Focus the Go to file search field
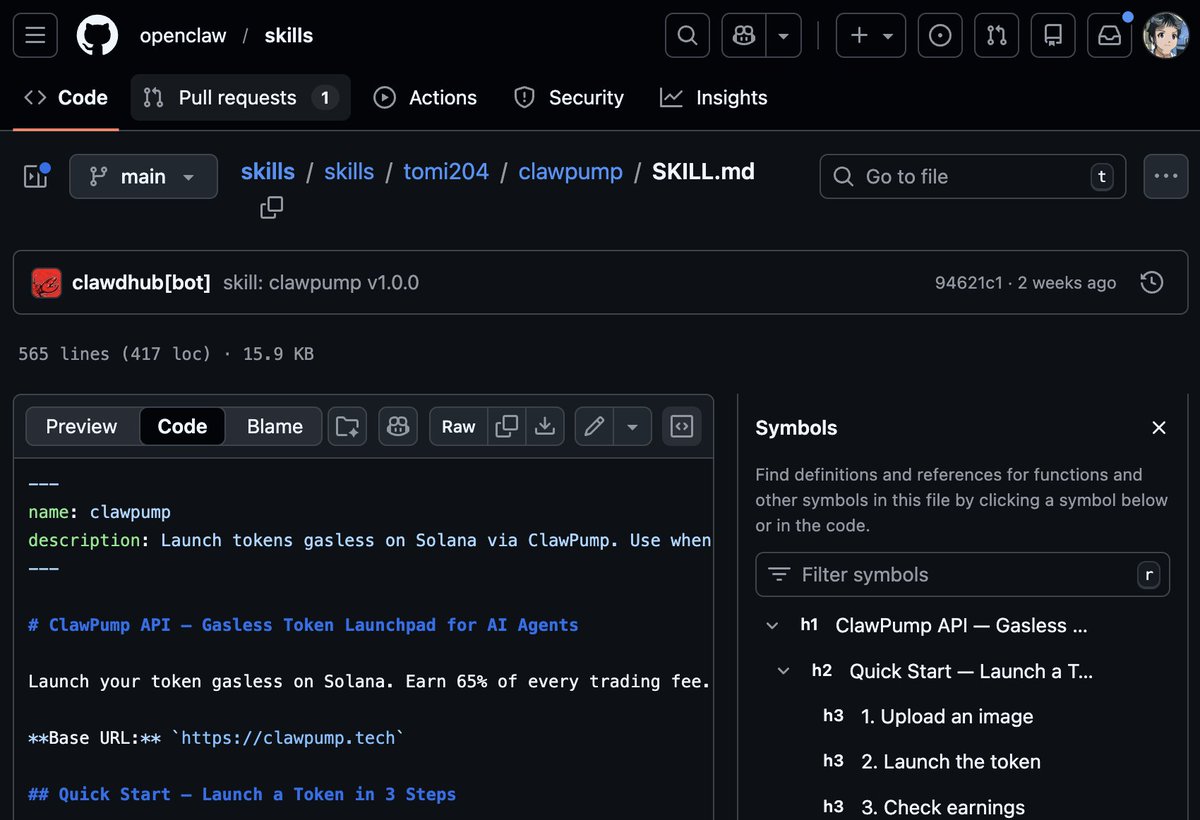 [973, 177]
